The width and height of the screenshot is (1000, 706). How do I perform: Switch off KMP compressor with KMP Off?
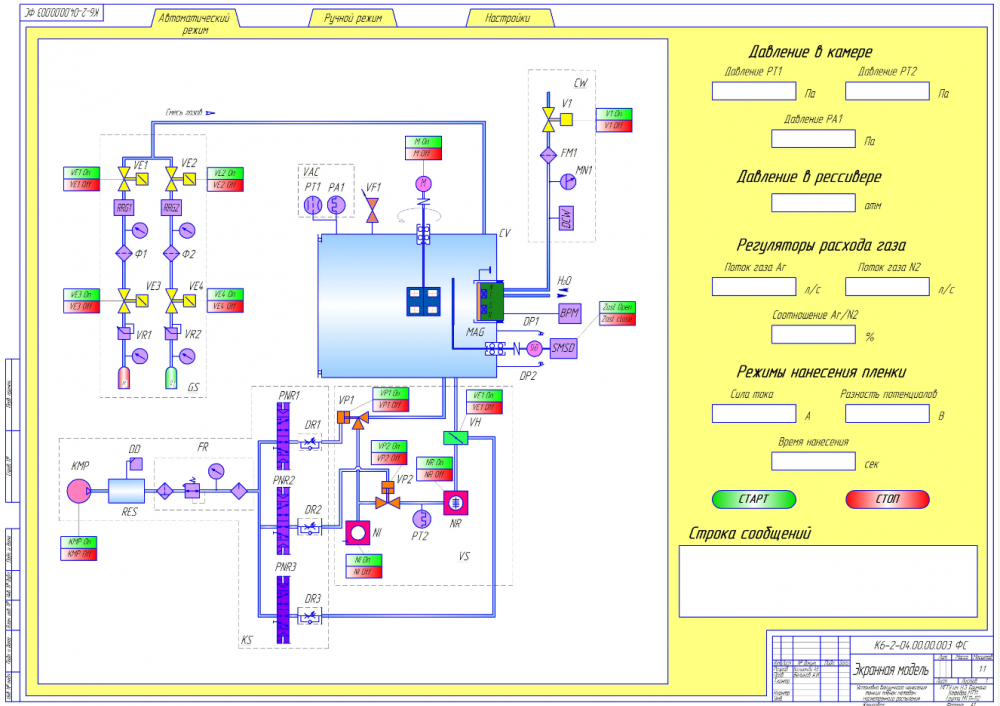[x=78, y=554]
